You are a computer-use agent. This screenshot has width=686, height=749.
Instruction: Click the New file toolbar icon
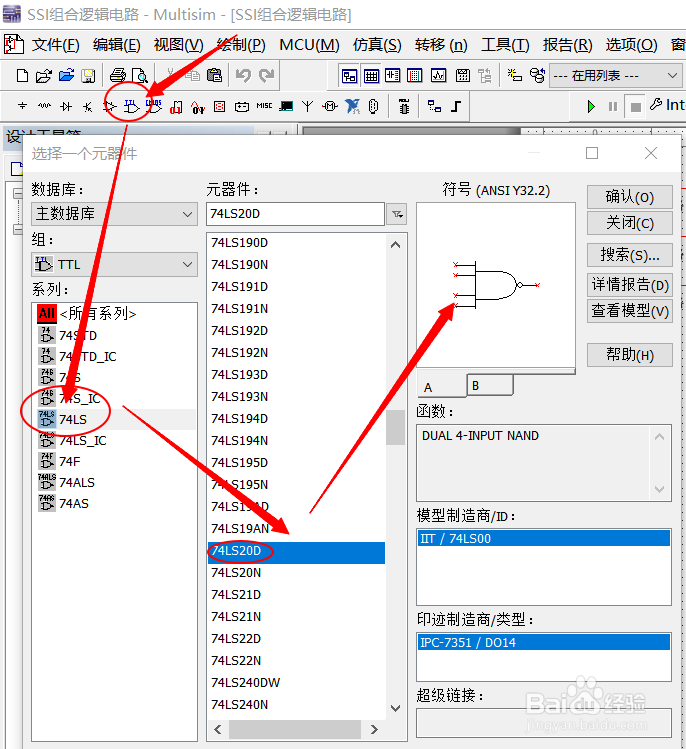coord(22,75)
